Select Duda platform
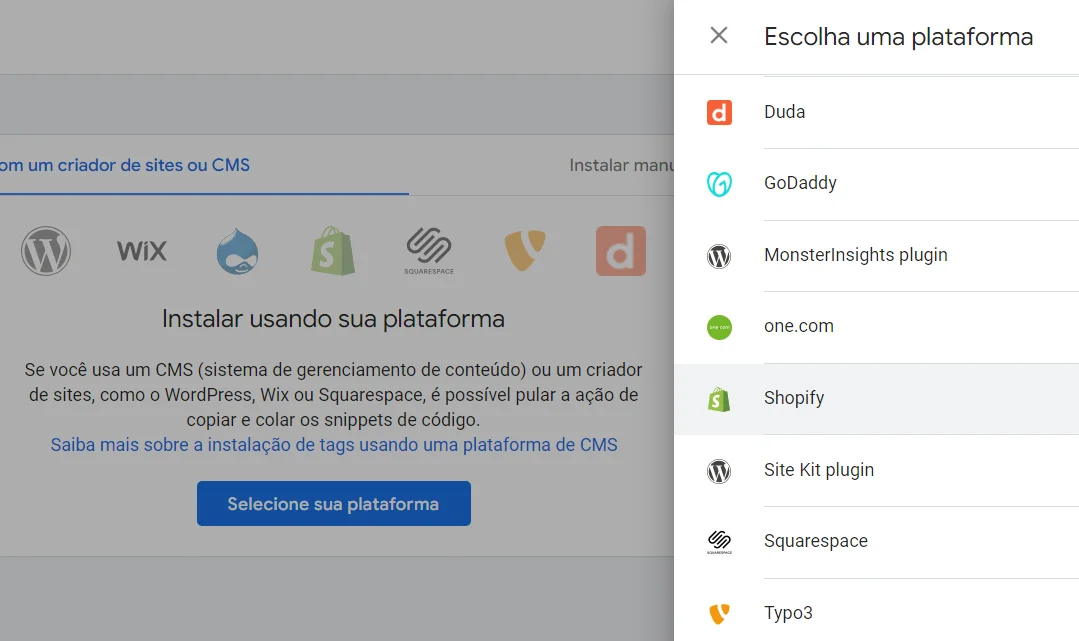This screenshot has height=641, width=1079. pos(877,112)
